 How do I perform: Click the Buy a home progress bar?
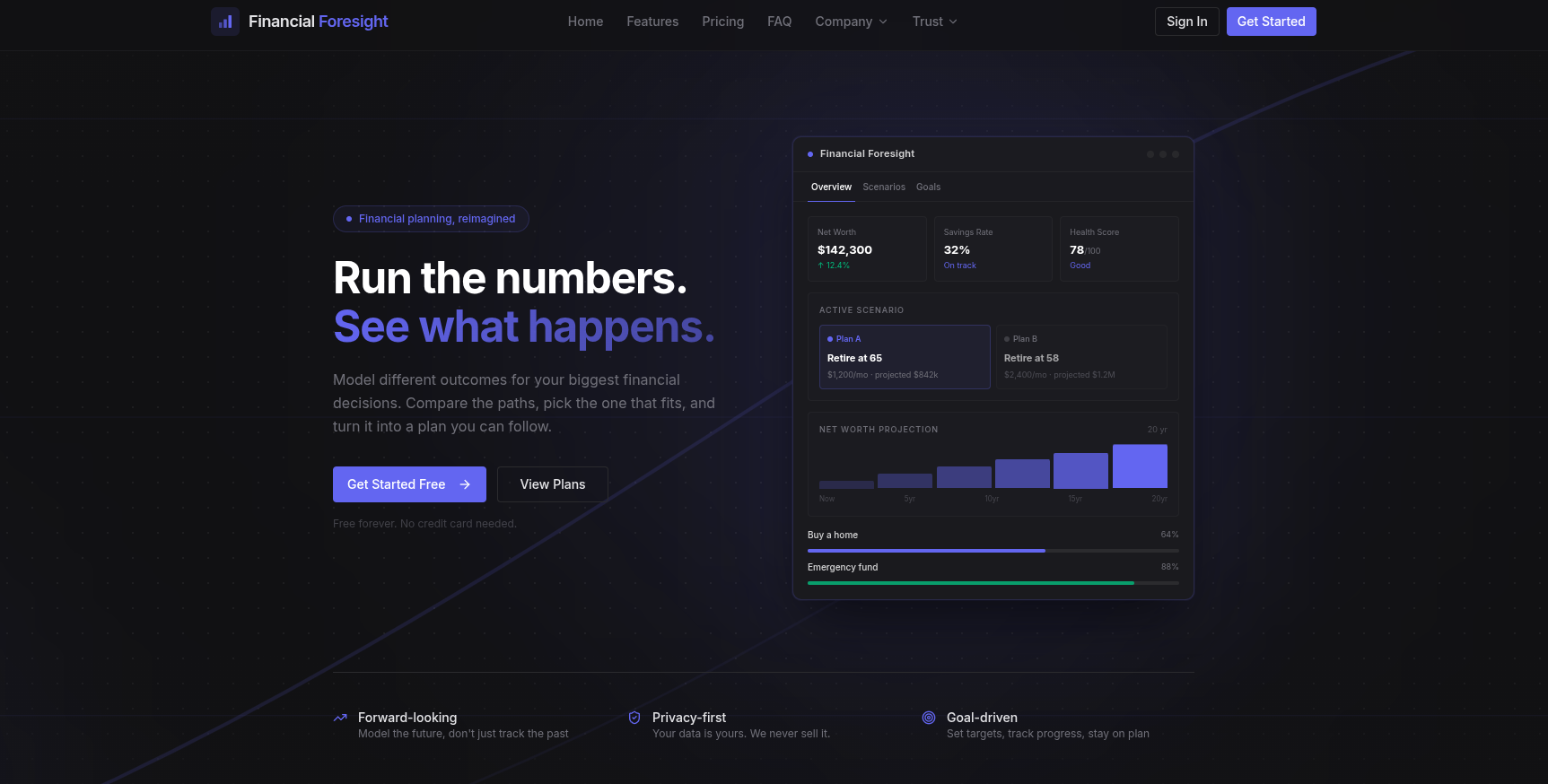(x=993, y=550)
